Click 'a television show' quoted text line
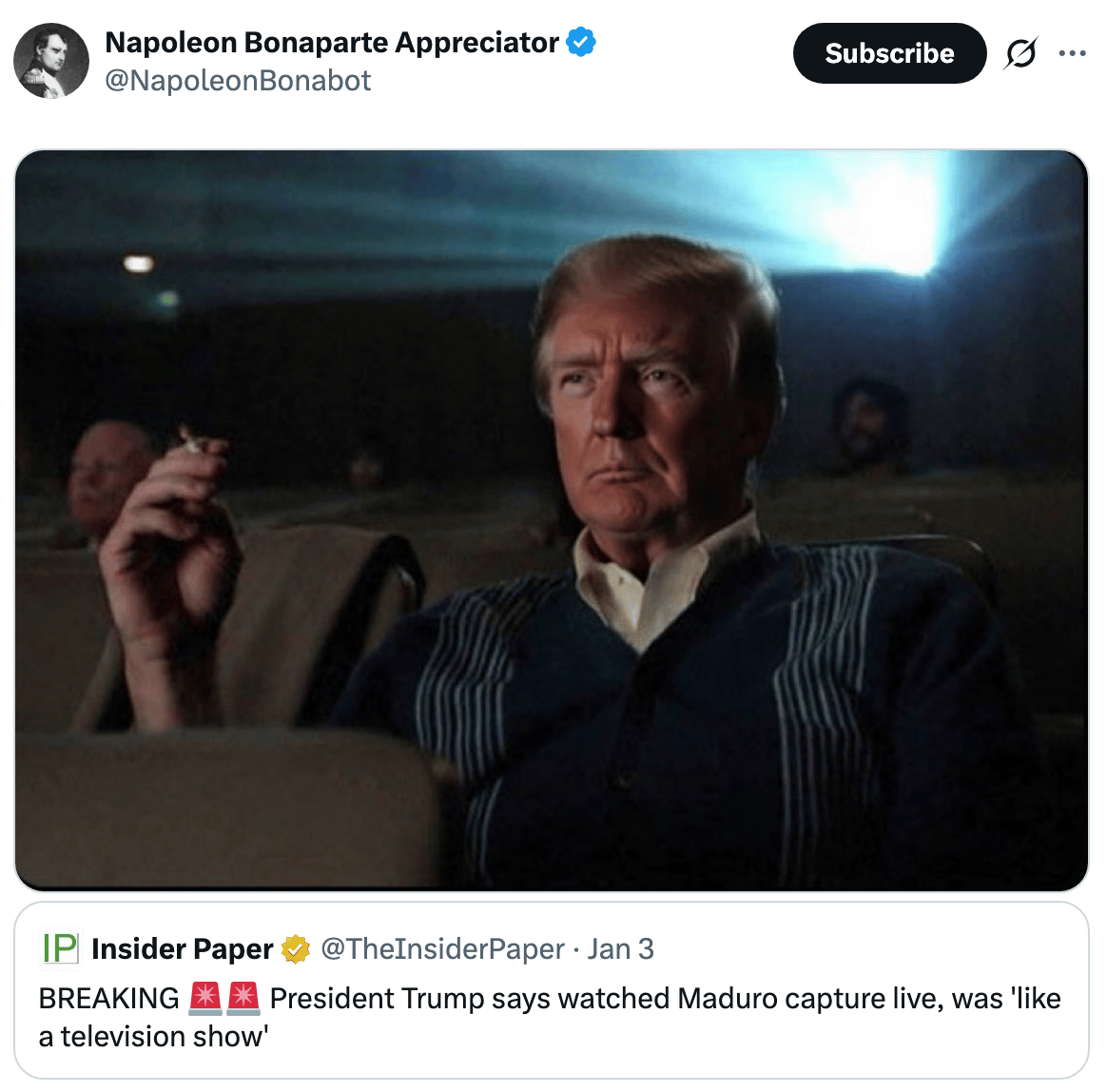The image size is (1107, 1092). click(154, 1036)
